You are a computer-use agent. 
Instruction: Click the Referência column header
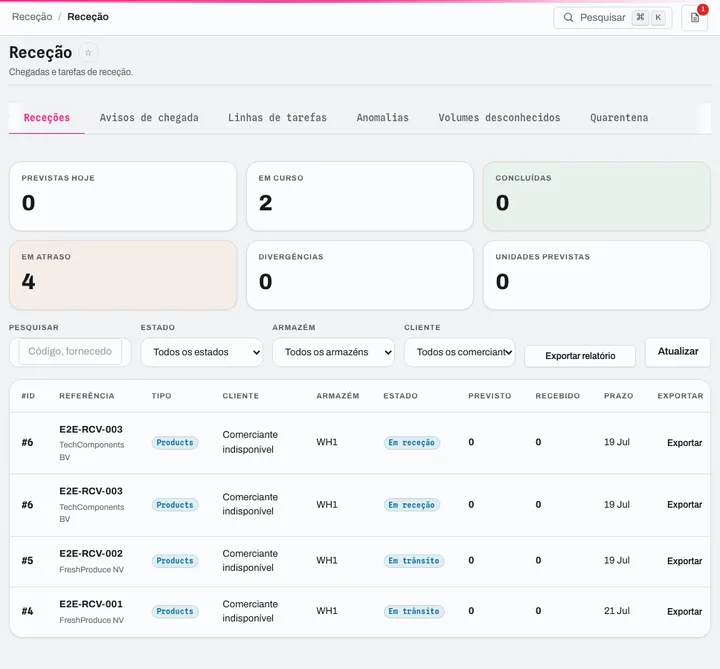[87, 396]
